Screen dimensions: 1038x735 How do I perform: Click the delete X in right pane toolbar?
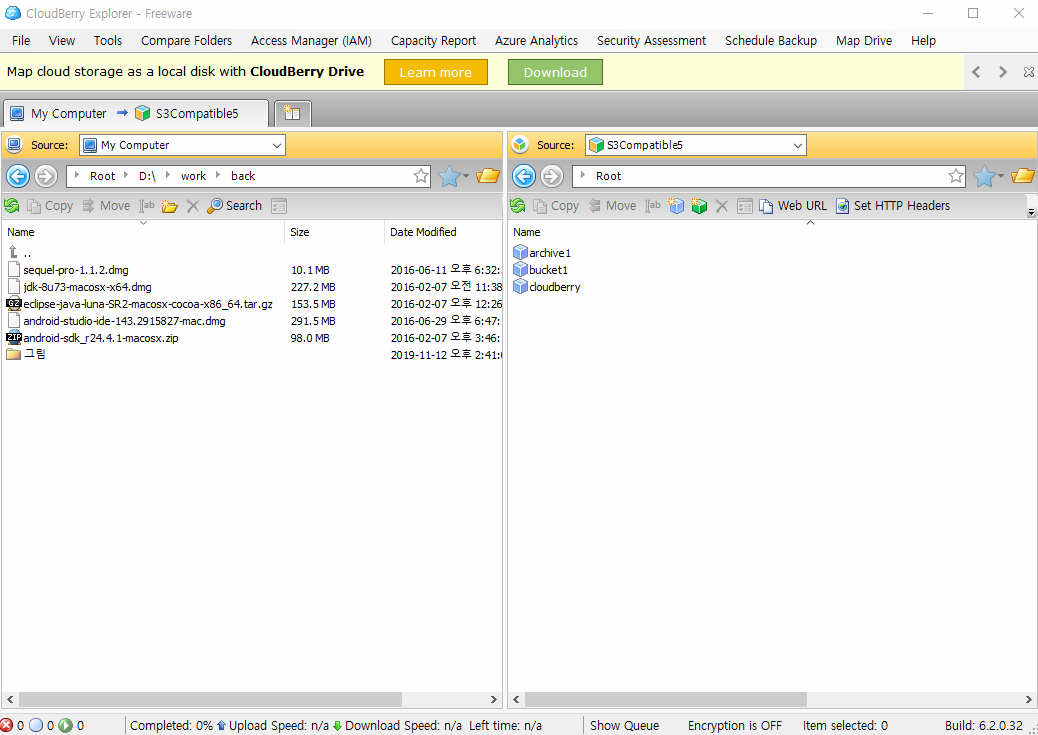722,206
